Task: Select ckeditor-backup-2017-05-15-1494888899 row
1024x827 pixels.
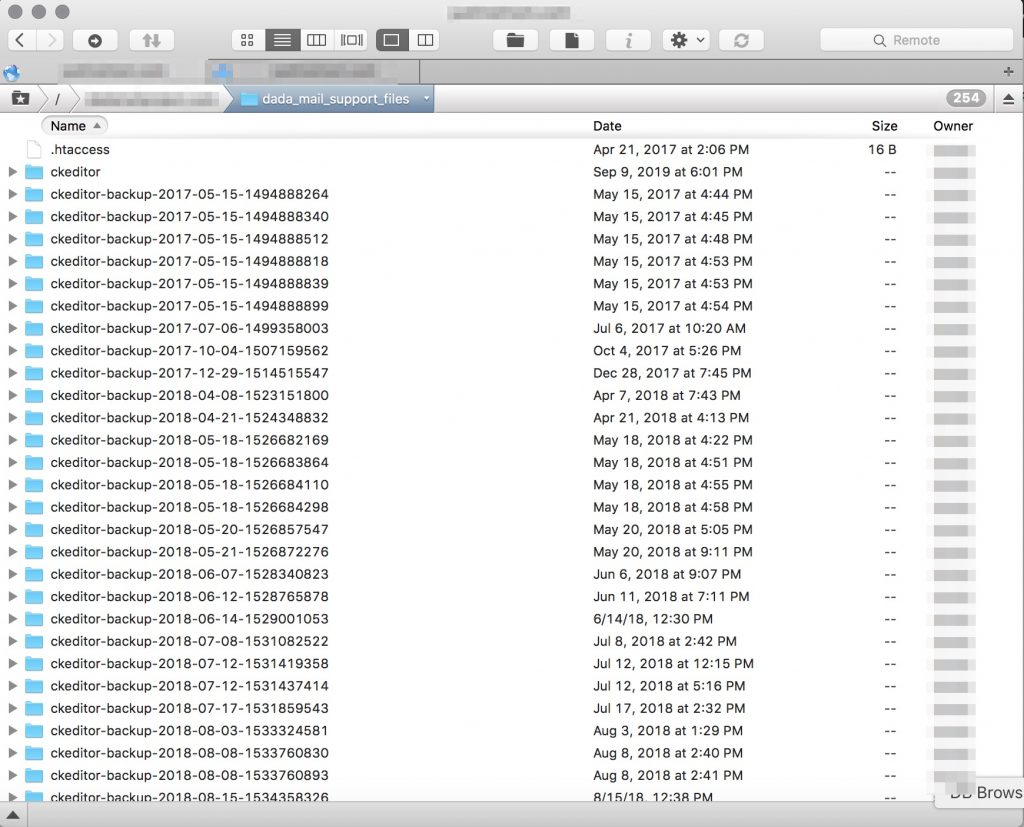Action: tap(512, 306)
